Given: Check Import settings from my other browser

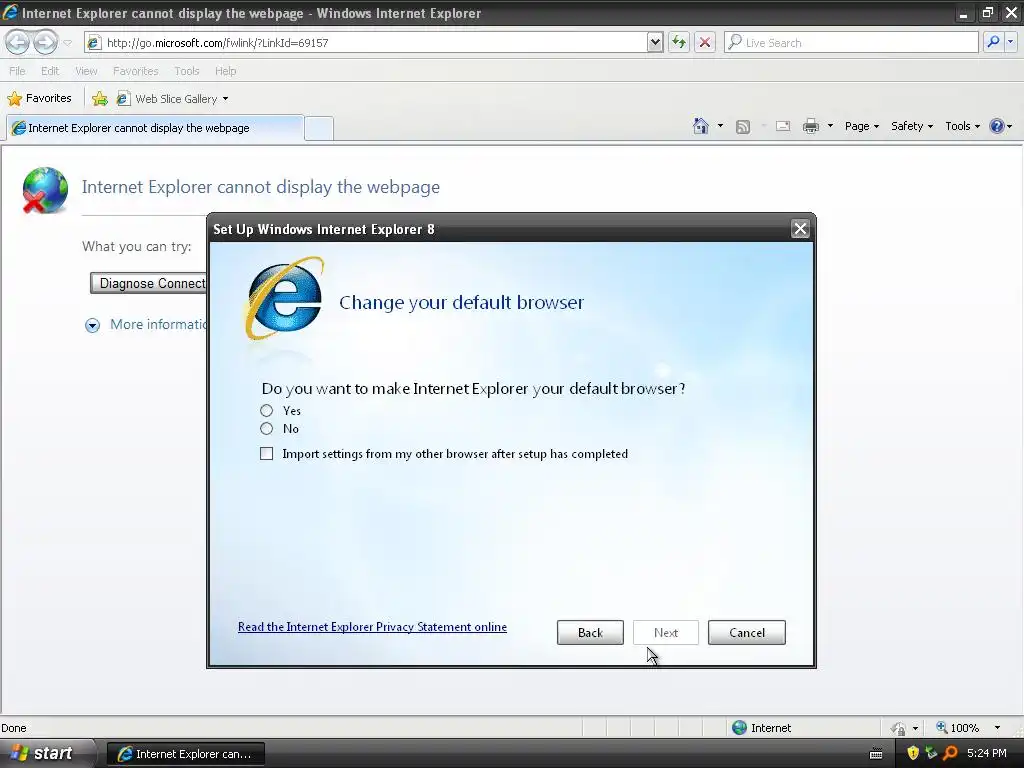Looking at the screenshot, I should pos(266,454).
